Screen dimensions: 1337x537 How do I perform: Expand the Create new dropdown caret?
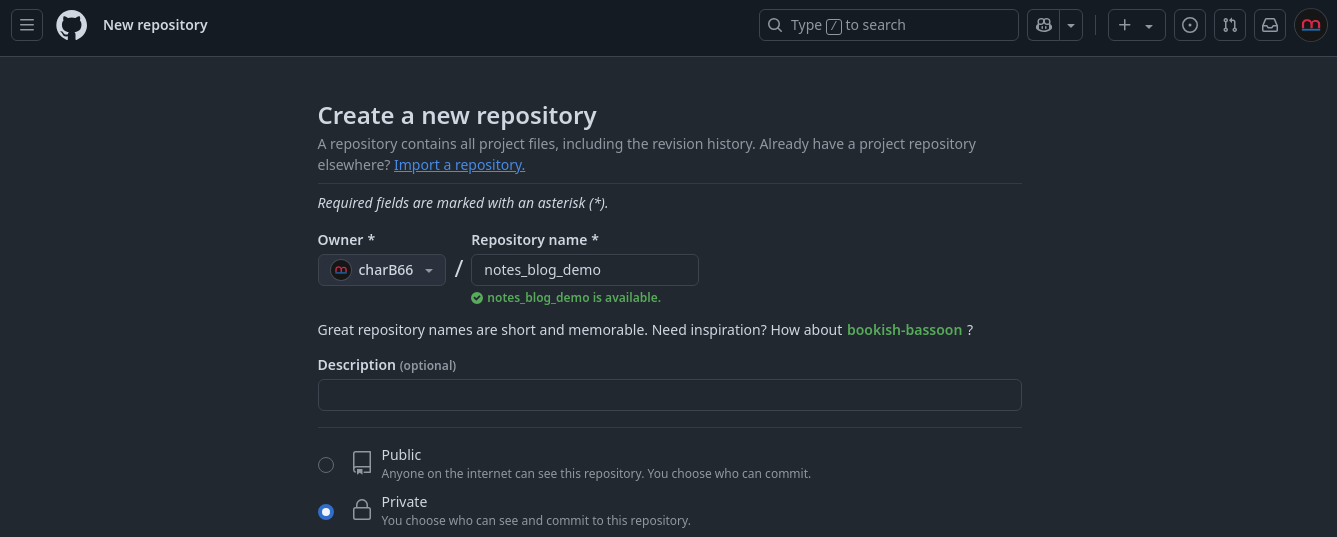click(x=1149, y=26)
